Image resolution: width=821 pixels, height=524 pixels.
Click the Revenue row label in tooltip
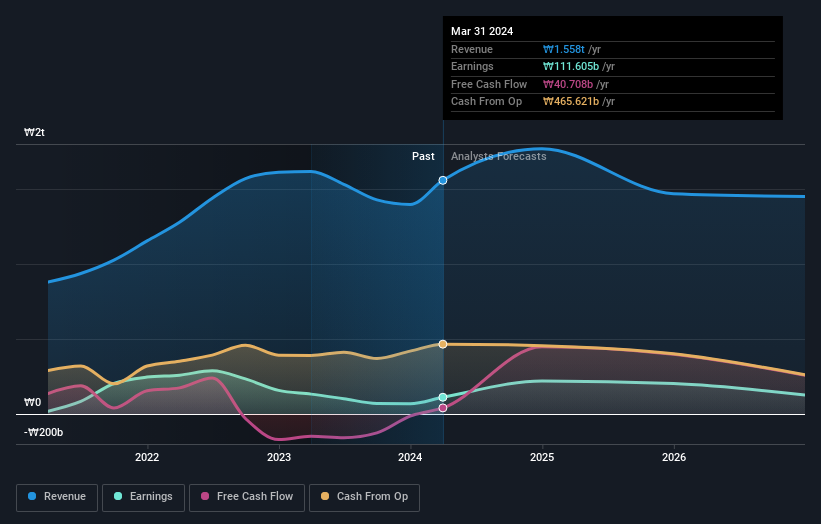click(x=472, y=49)
